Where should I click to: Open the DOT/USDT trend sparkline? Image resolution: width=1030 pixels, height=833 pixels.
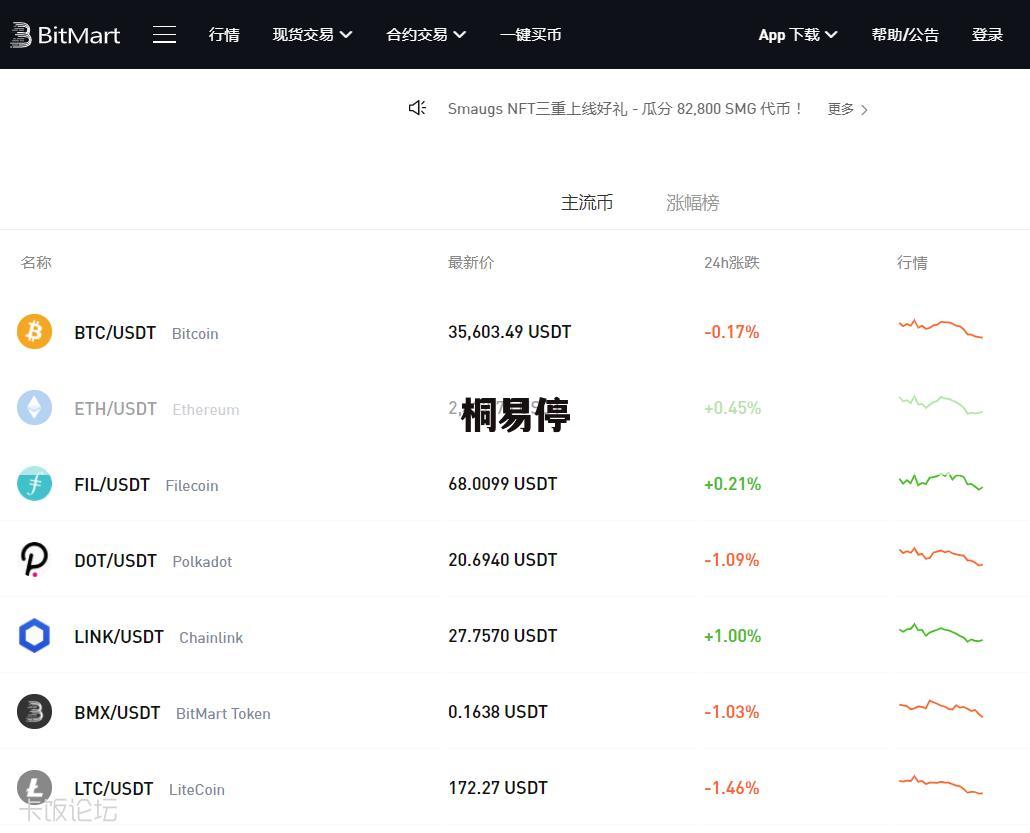click(x=940, y=556)
